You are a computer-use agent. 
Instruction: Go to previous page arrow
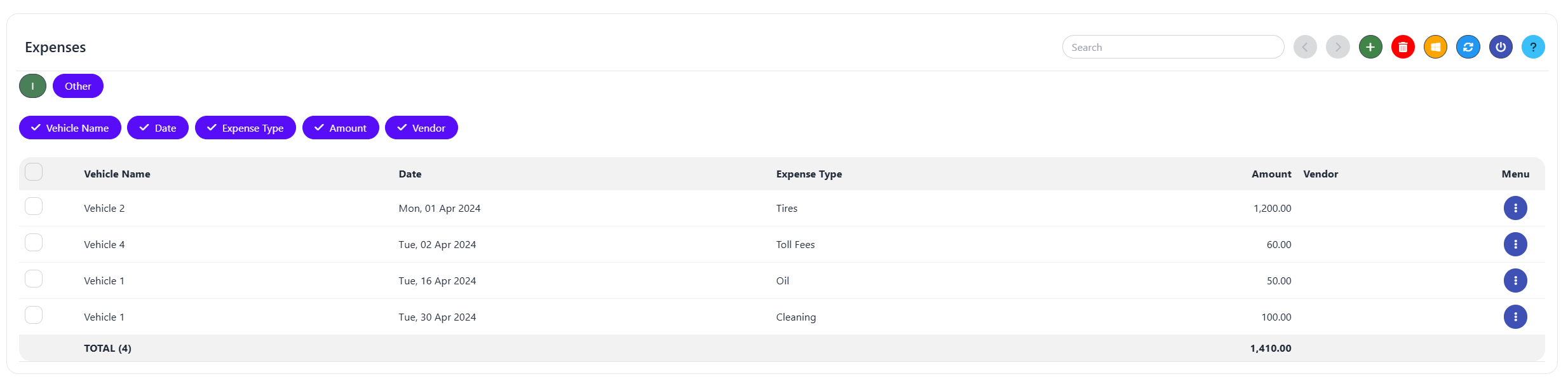tap(1305, 47)
